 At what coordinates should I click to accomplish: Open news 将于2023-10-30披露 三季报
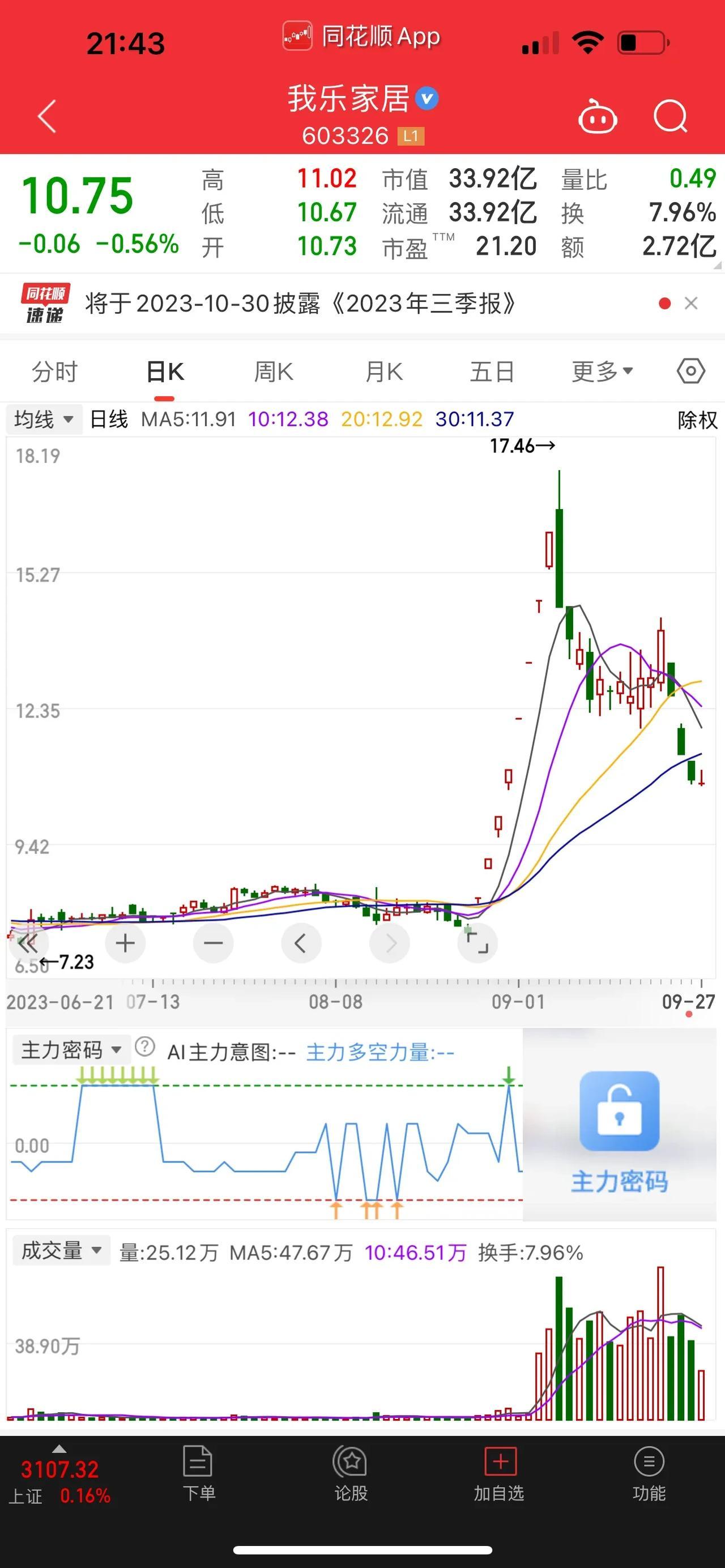pos(301,303)
